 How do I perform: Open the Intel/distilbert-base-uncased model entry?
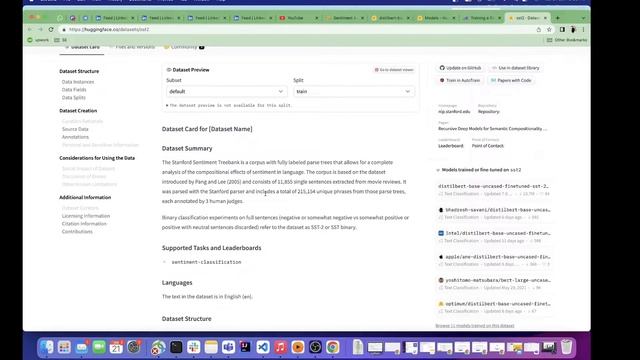tap(495, 237)
